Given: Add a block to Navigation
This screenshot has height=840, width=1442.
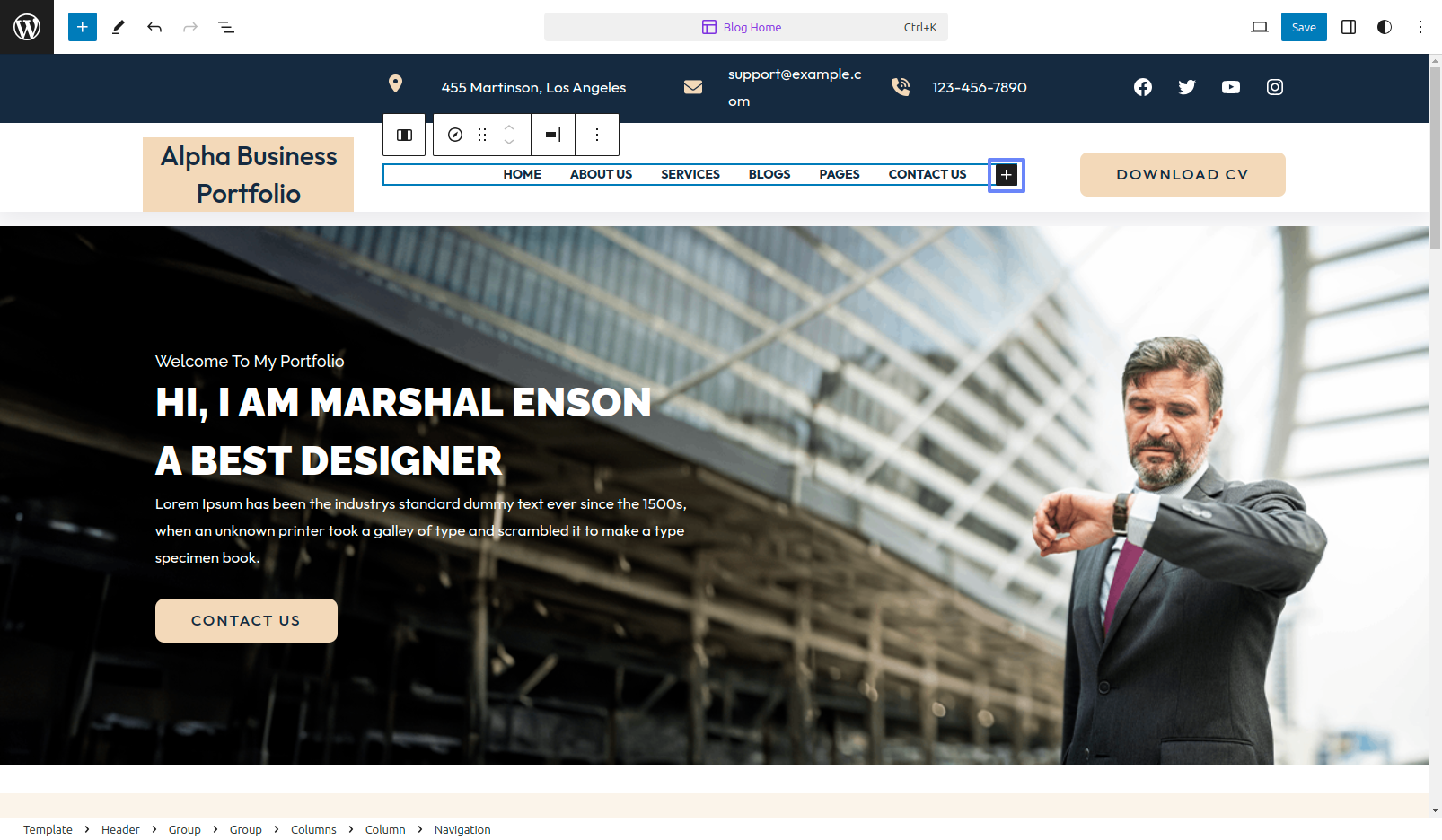Looking at the screenshot, I should tap(1007, 175).
